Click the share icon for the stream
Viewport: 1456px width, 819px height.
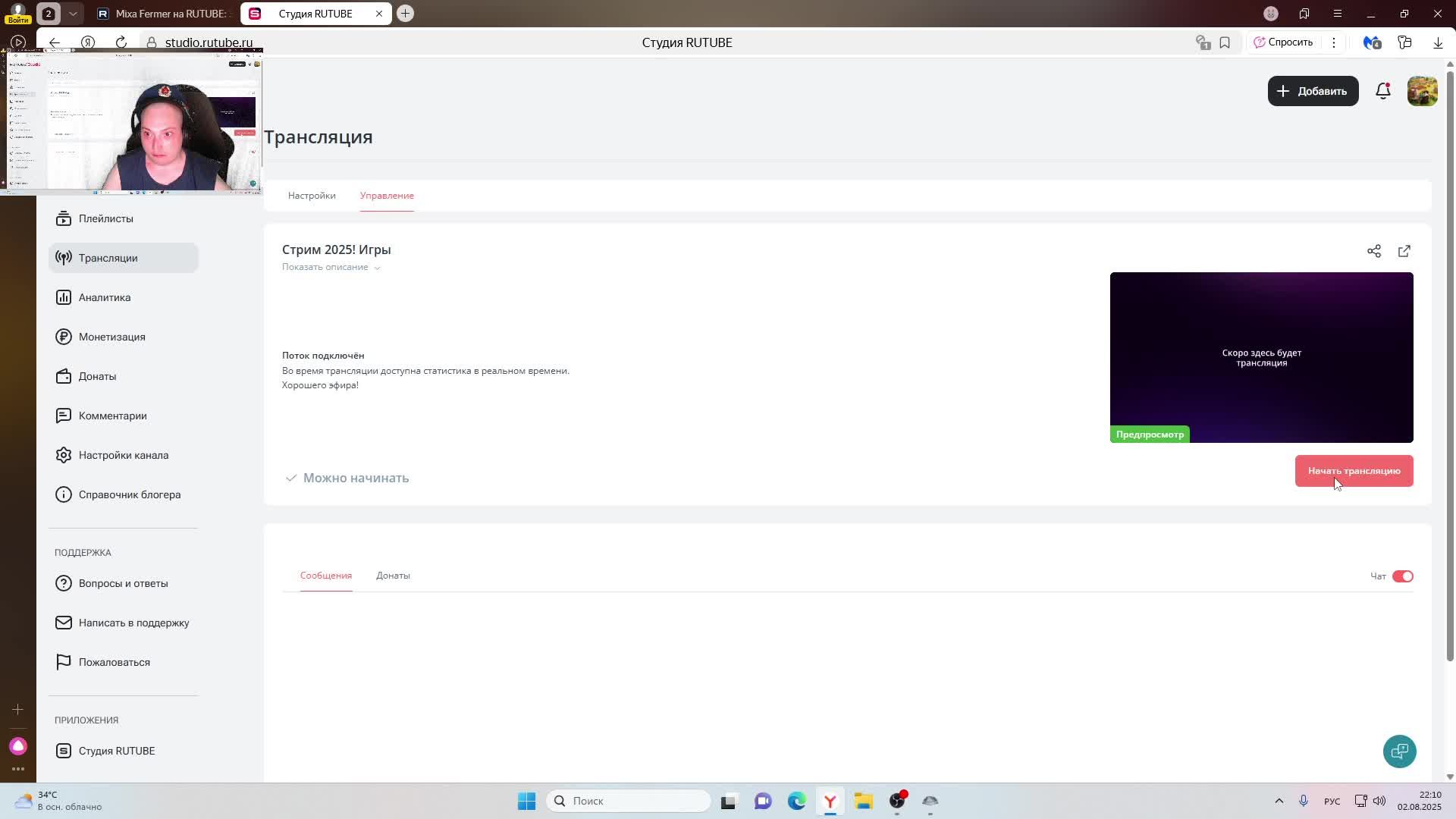[x=1373, y=251]
